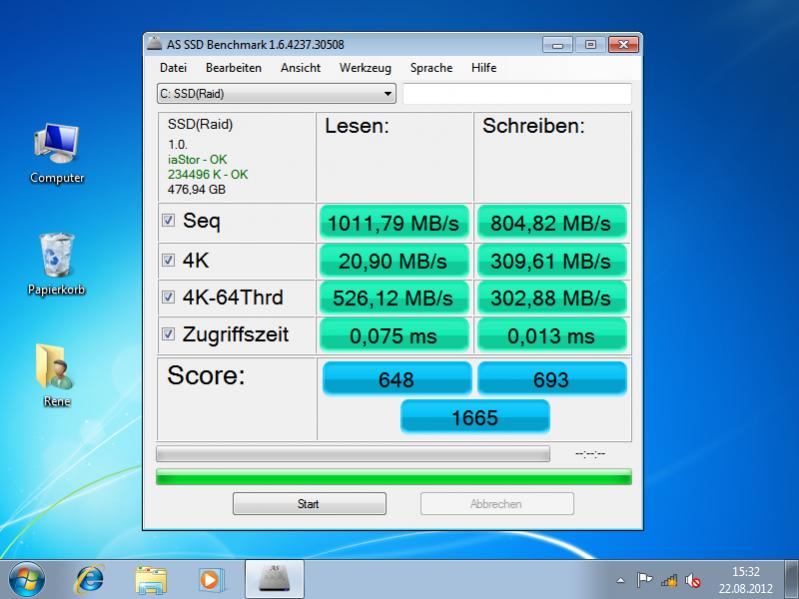Click the greyed-out Abbrechen button
The width and height of the screenshot is (799, 599).
[x=497, y=504]
